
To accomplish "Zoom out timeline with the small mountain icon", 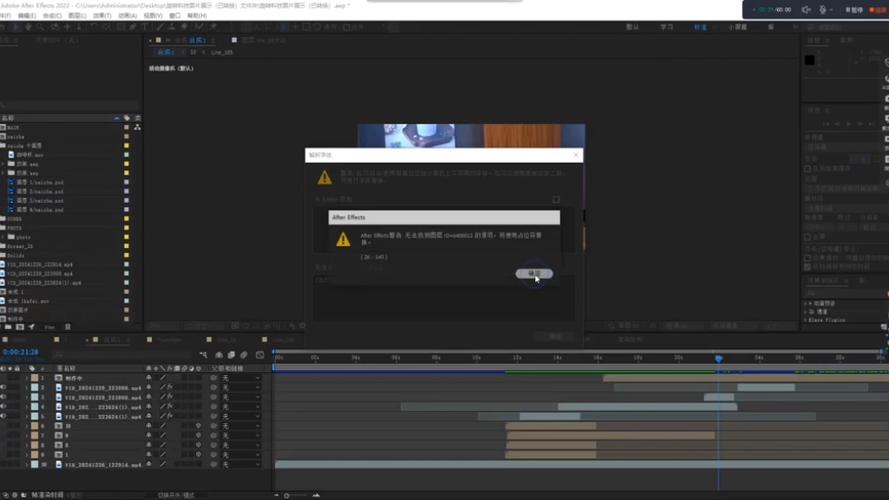I will 277,495.
